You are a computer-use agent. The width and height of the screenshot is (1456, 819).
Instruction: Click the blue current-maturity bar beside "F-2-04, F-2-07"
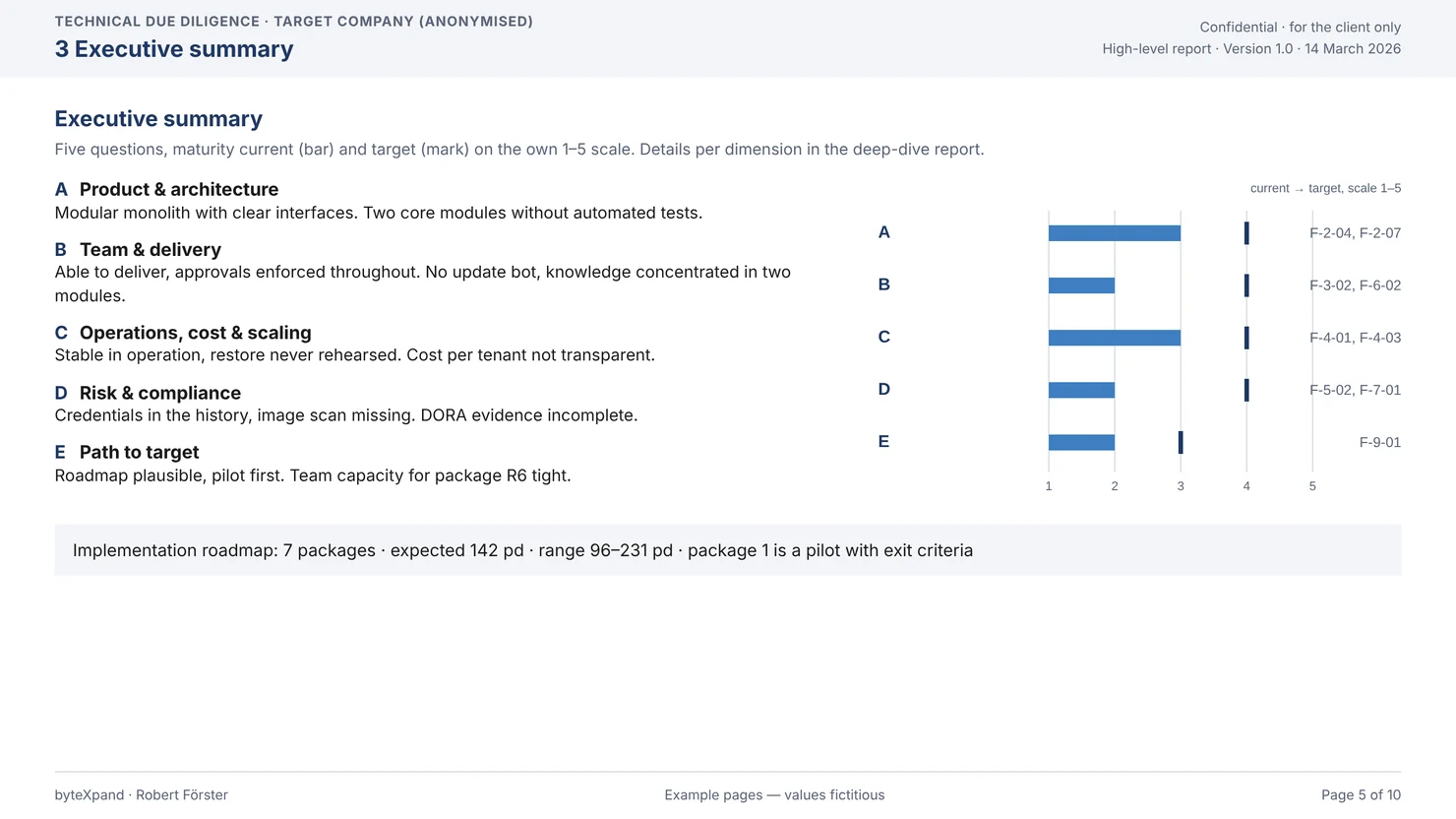pos(1115,233)
